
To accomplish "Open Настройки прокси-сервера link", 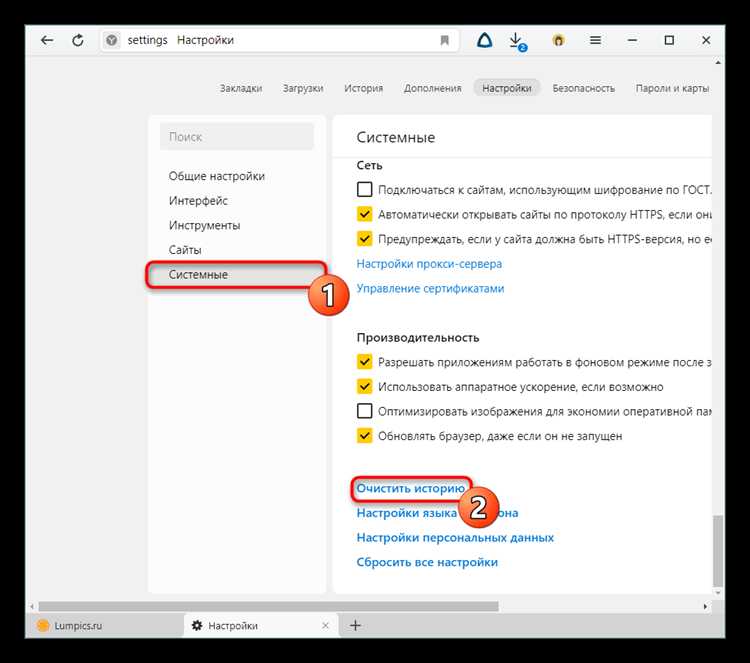I will [429, 264].
